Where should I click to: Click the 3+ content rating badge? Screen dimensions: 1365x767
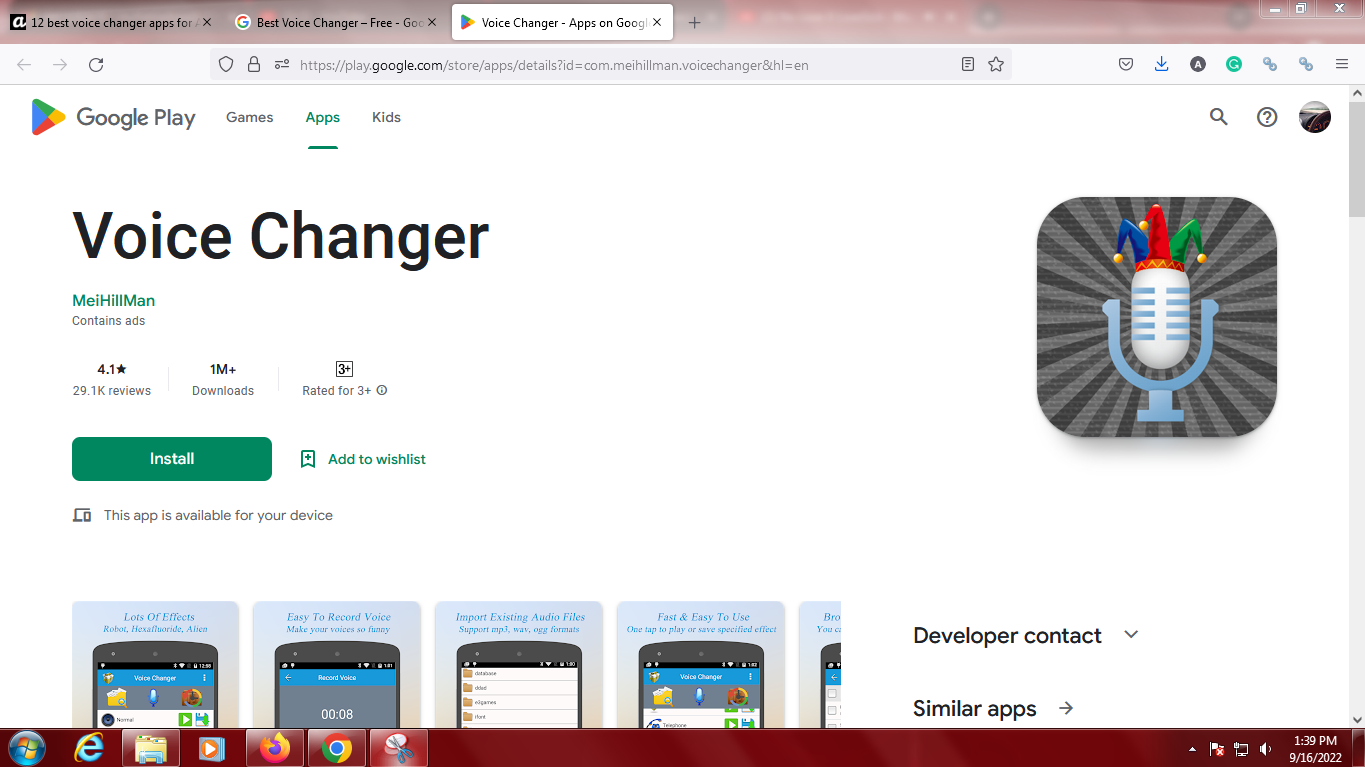pyautogui.click(x=344, y=369)
